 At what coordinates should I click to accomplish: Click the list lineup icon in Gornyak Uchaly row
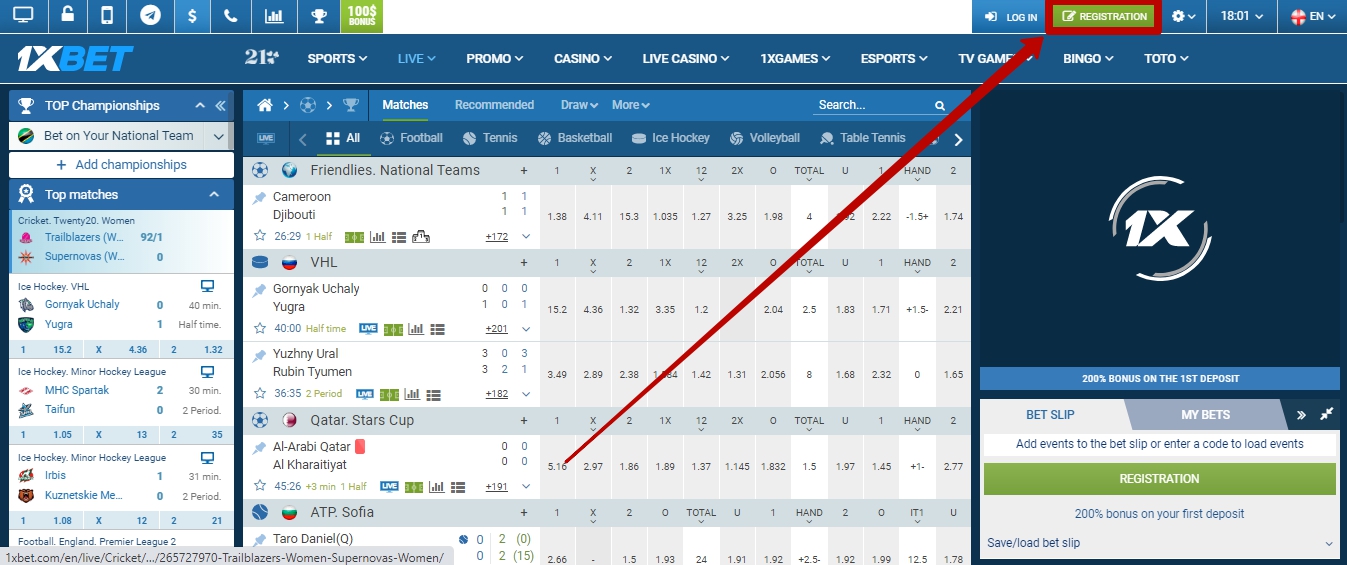click(x=437, y=329)
